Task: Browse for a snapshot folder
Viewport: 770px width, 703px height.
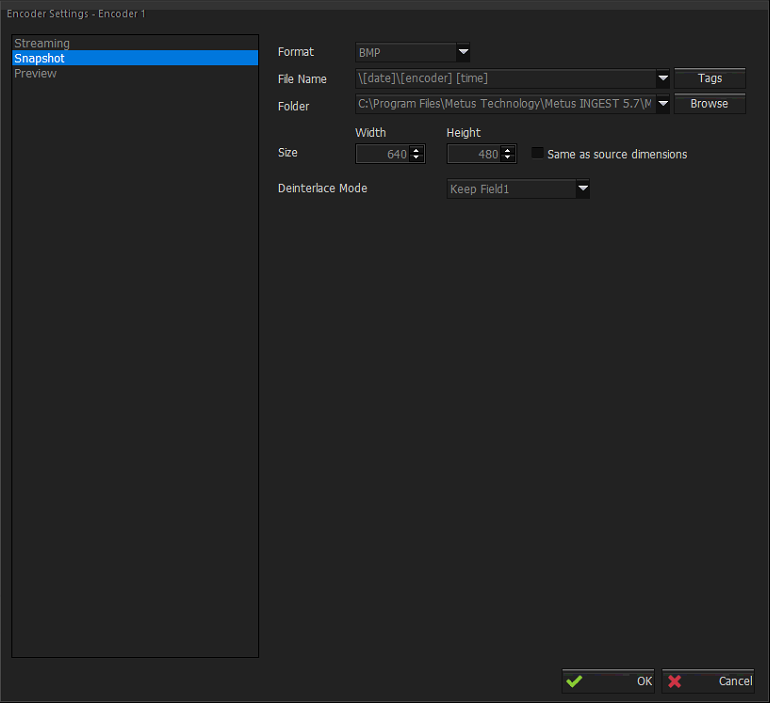Action: (710, 104)
